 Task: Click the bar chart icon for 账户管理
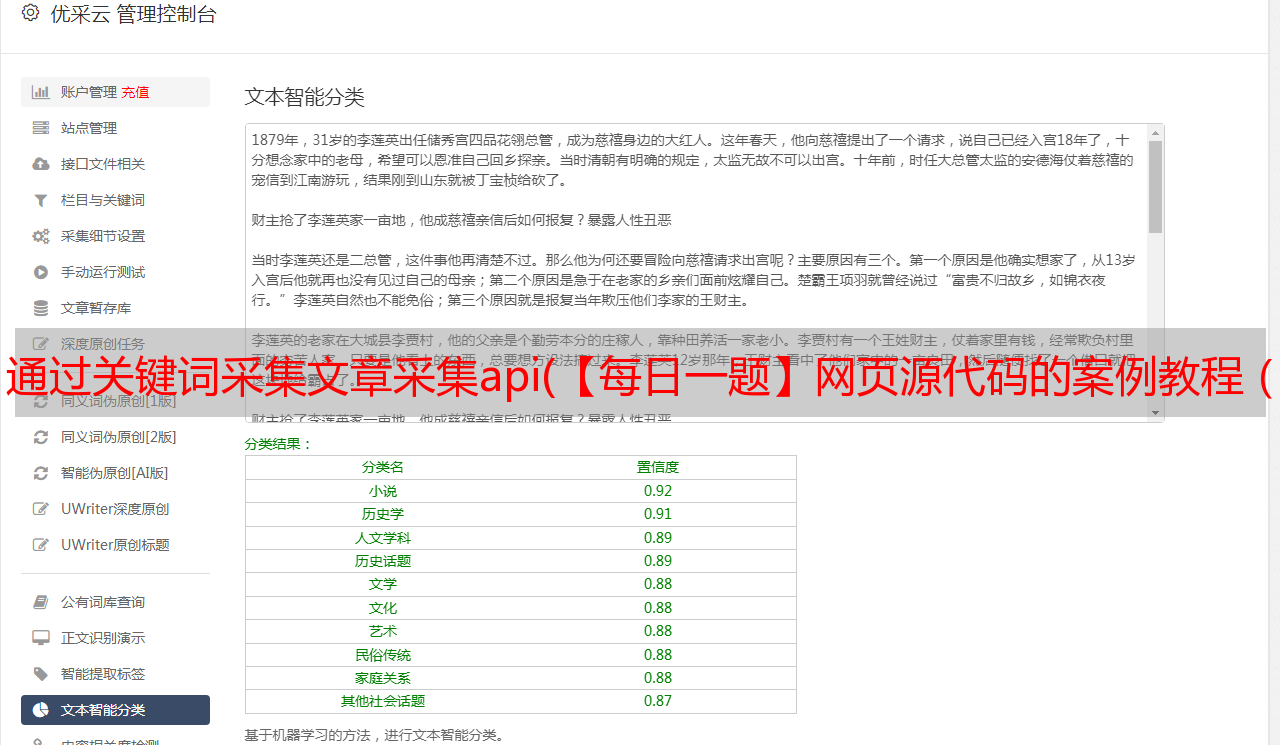point(41,92)
